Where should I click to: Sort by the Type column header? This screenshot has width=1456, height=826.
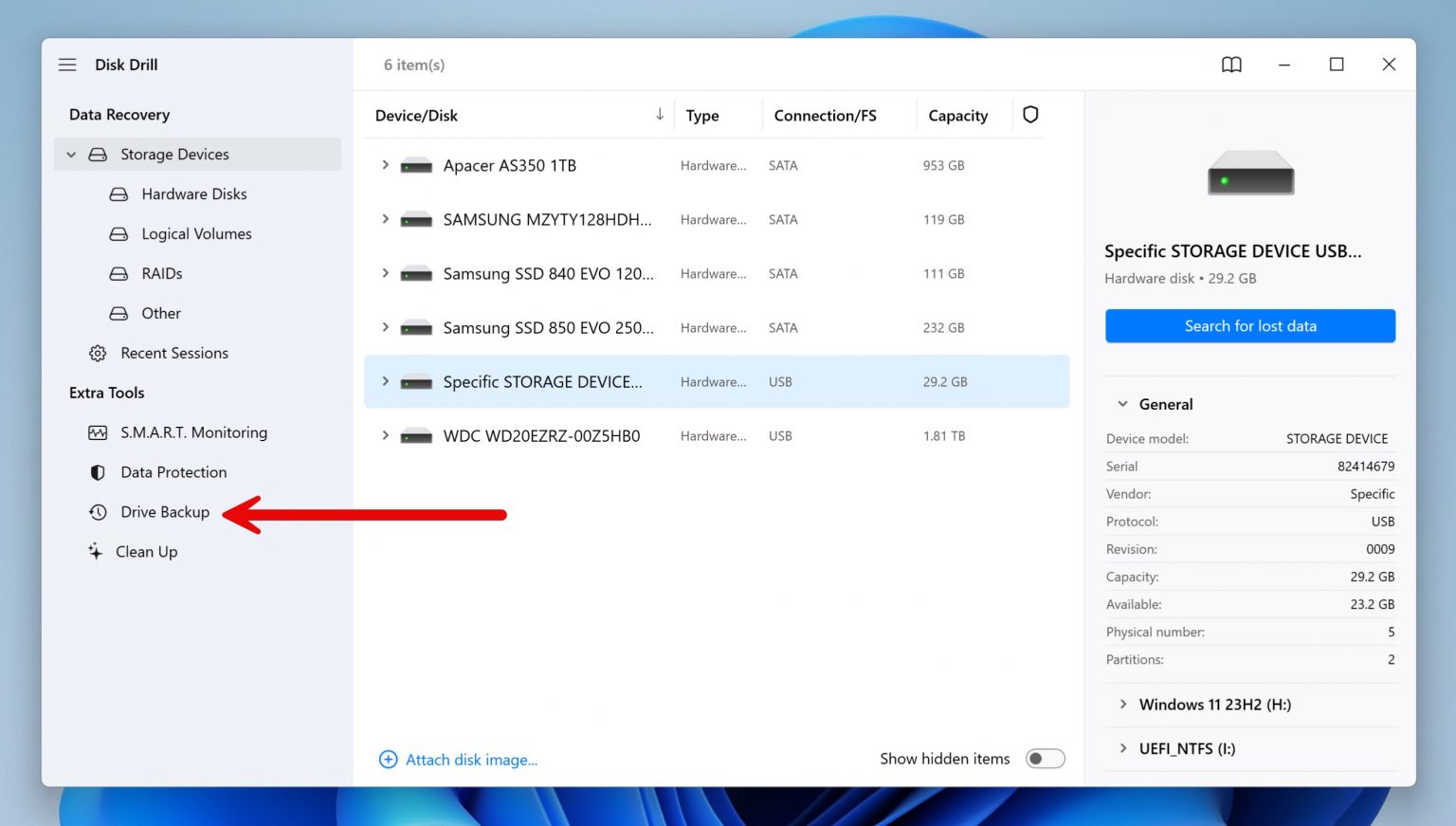[x=702, y=116]
